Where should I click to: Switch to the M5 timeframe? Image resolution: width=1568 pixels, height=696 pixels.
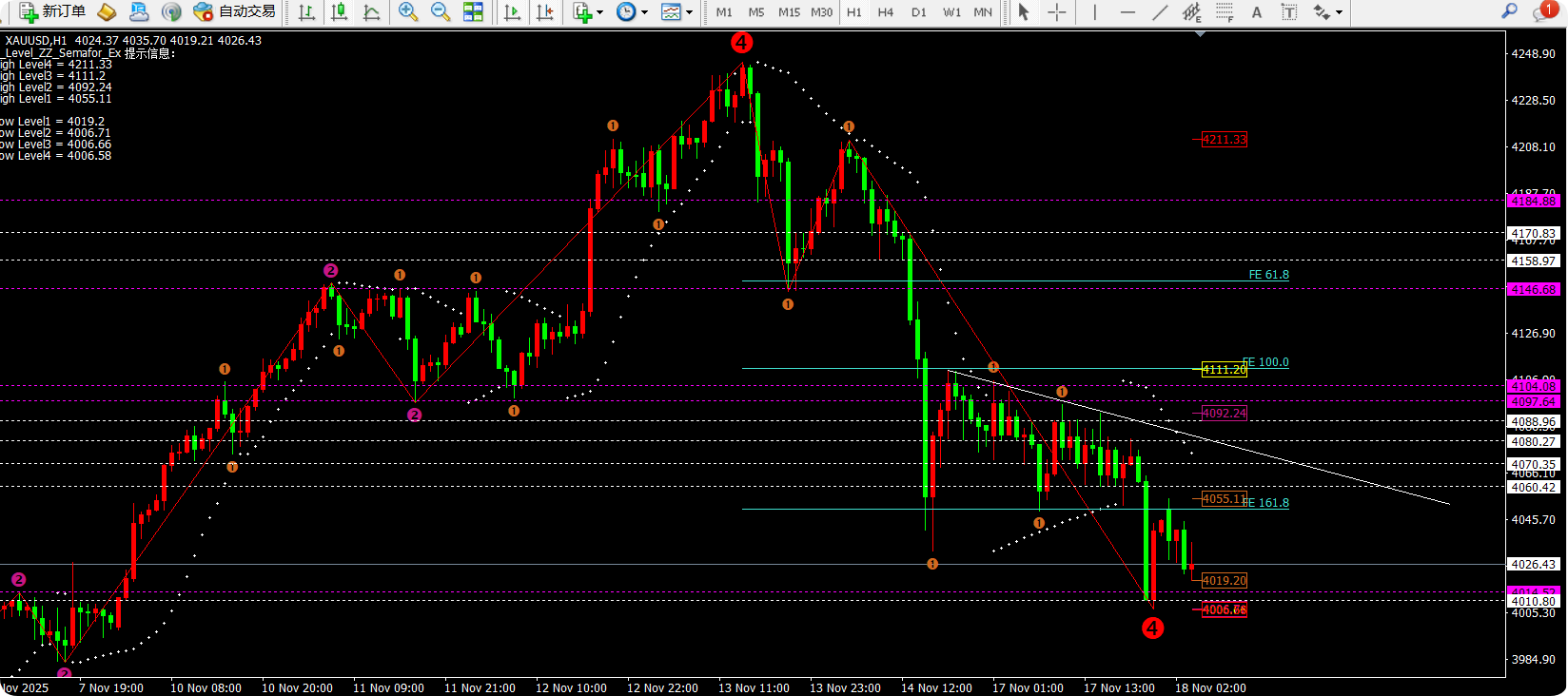pyautogui.click(x=756, y=12)
